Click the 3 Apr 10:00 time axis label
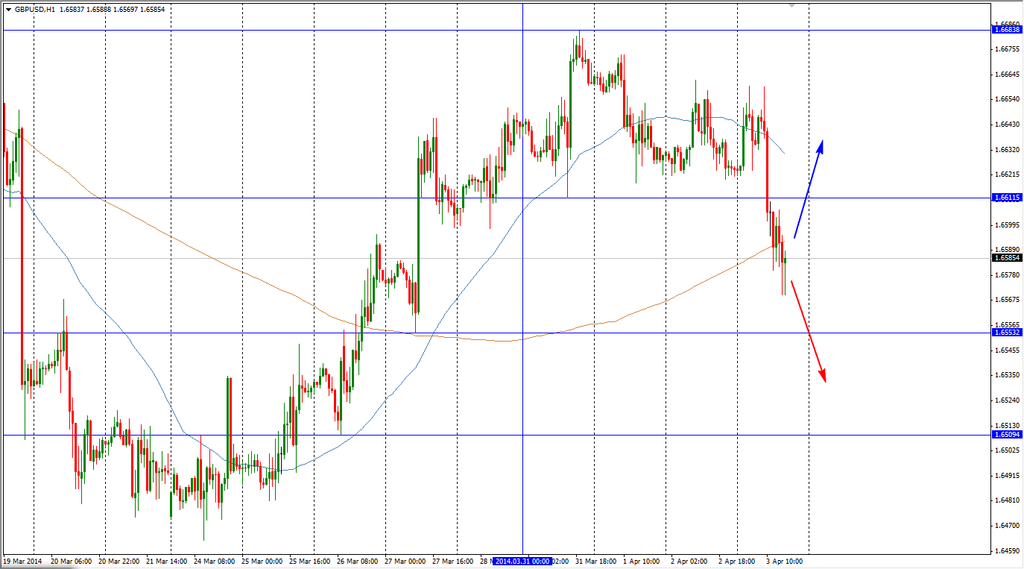 (785, 561)
